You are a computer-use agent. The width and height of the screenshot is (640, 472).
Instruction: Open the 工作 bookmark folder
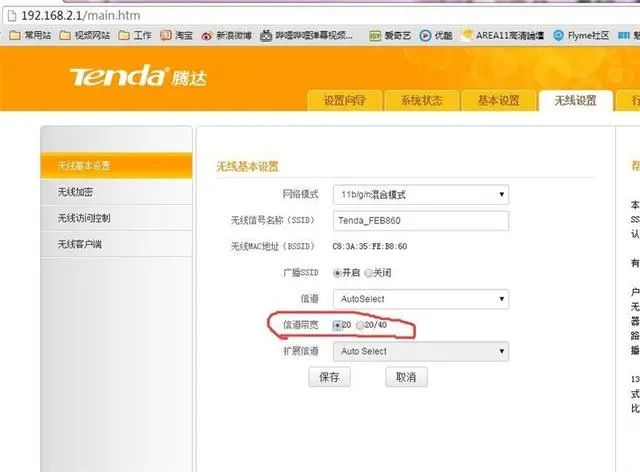tap(135, 35)
